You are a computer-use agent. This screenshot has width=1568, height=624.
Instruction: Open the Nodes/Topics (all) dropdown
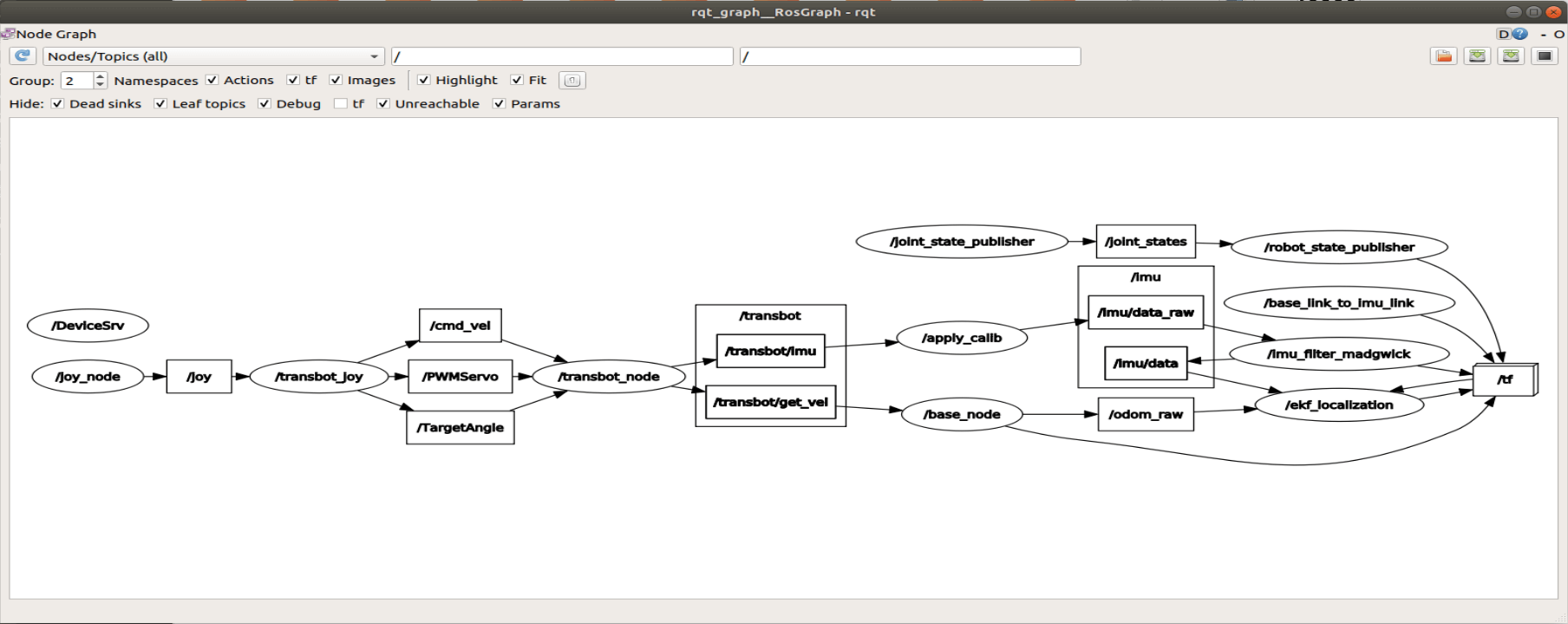point(213,56)
